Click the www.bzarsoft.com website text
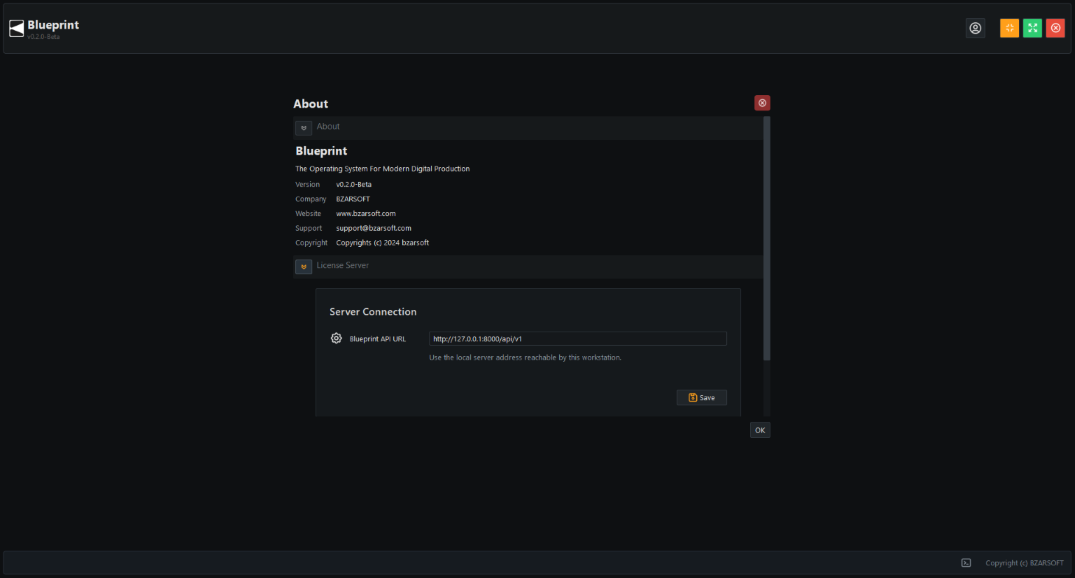The height and width of the screenshot is (578, 1075). click(365, 214)
